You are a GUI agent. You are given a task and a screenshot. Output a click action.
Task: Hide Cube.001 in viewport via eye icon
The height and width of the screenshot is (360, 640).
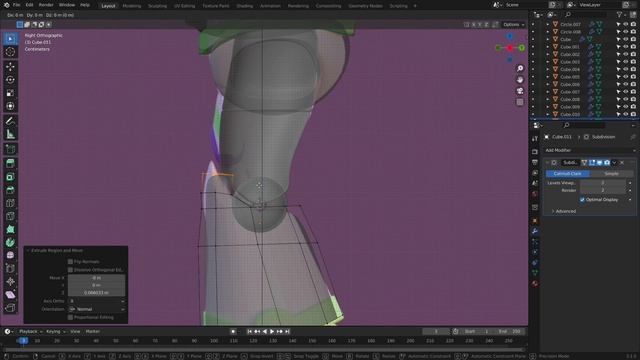(625, 47)
